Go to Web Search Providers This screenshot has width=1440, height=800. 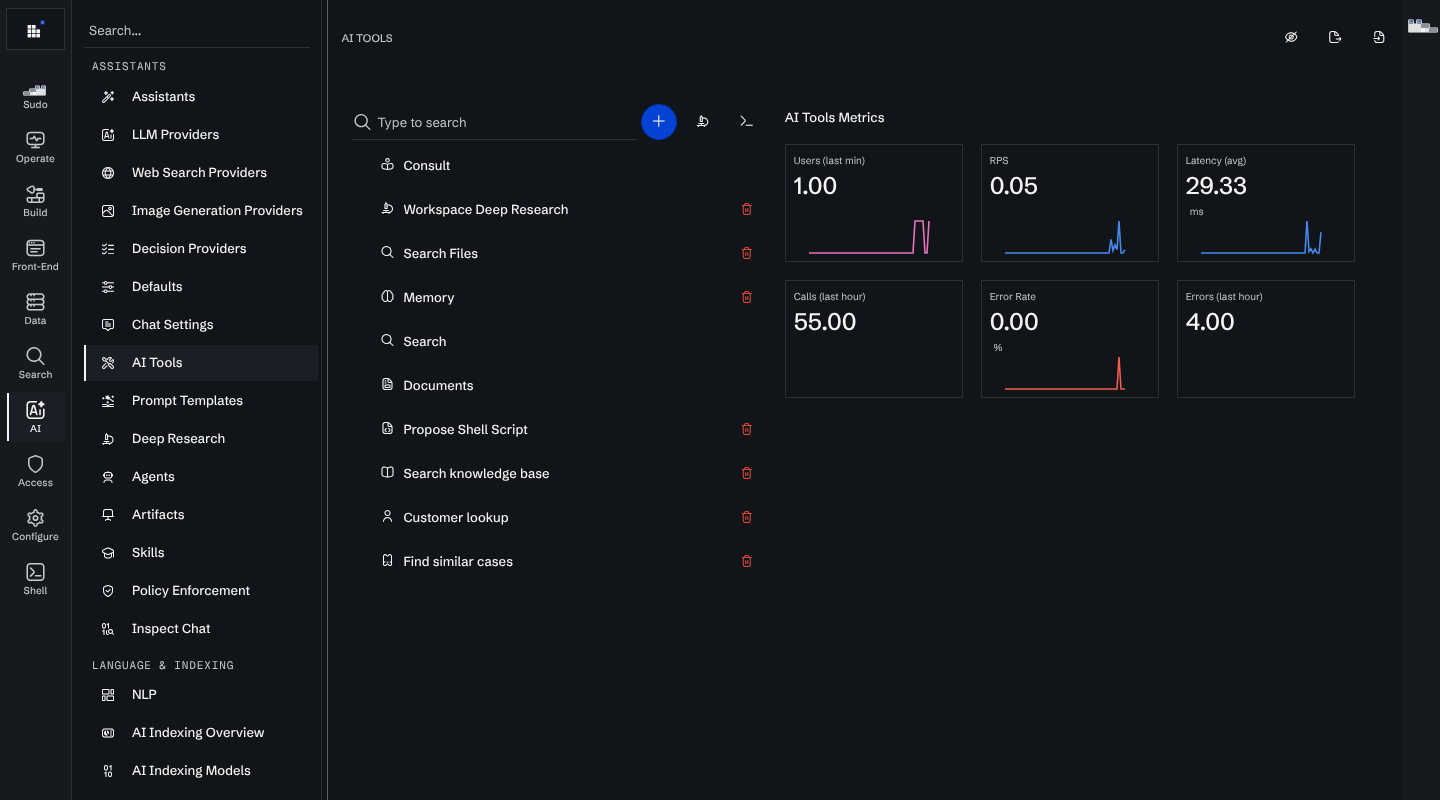click(x=201, y=173)
